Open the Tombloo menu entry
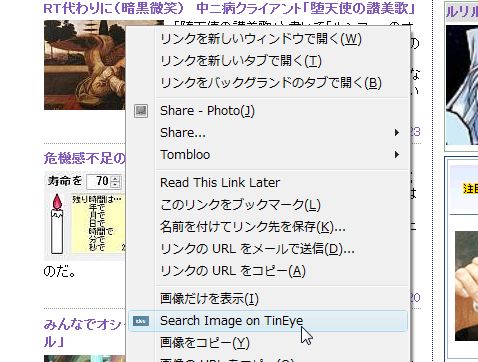The width and height of the screenshot is (478, 362). (268, 155)
